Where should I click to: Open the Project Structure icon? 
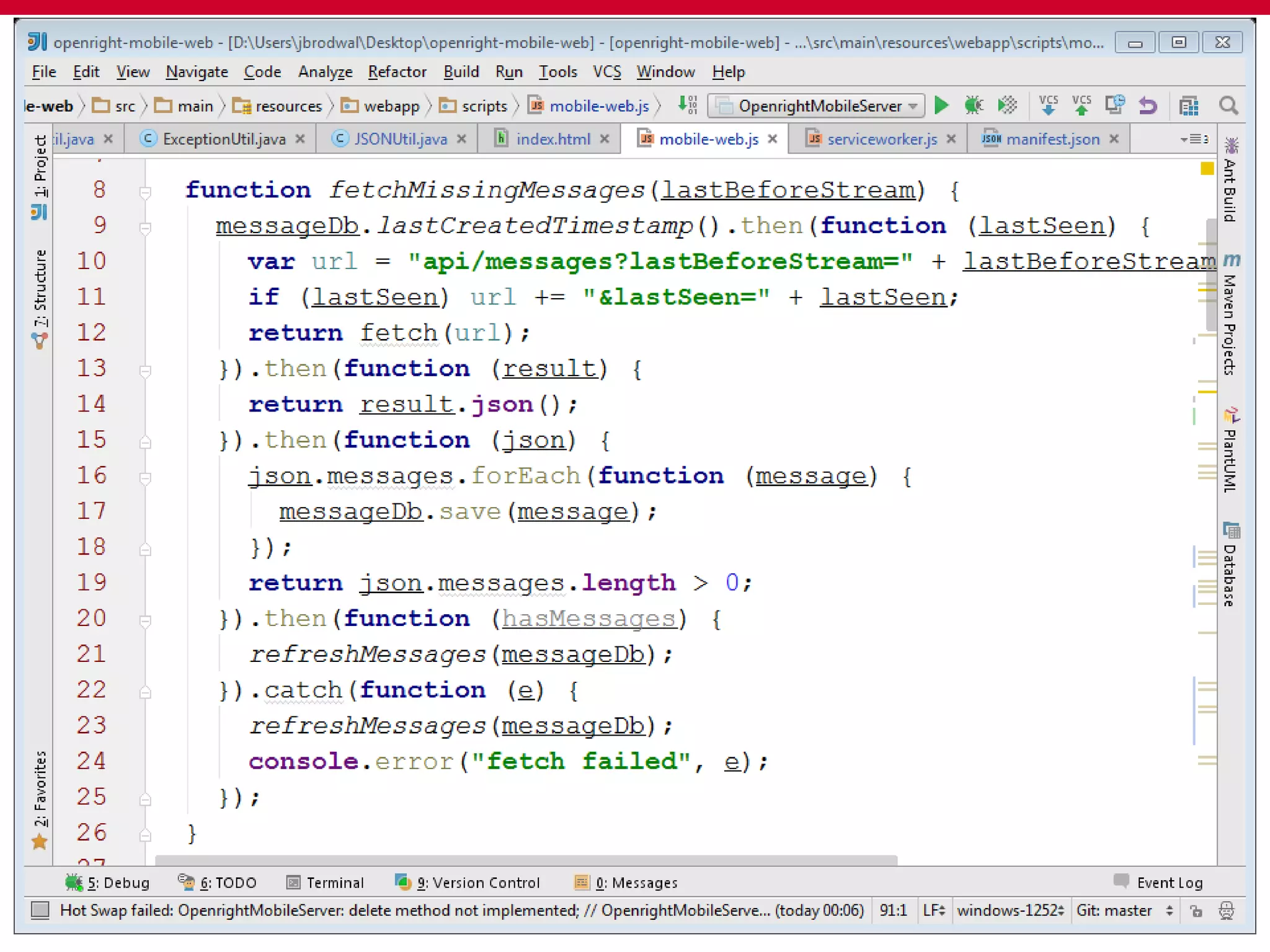(1188, 106)
